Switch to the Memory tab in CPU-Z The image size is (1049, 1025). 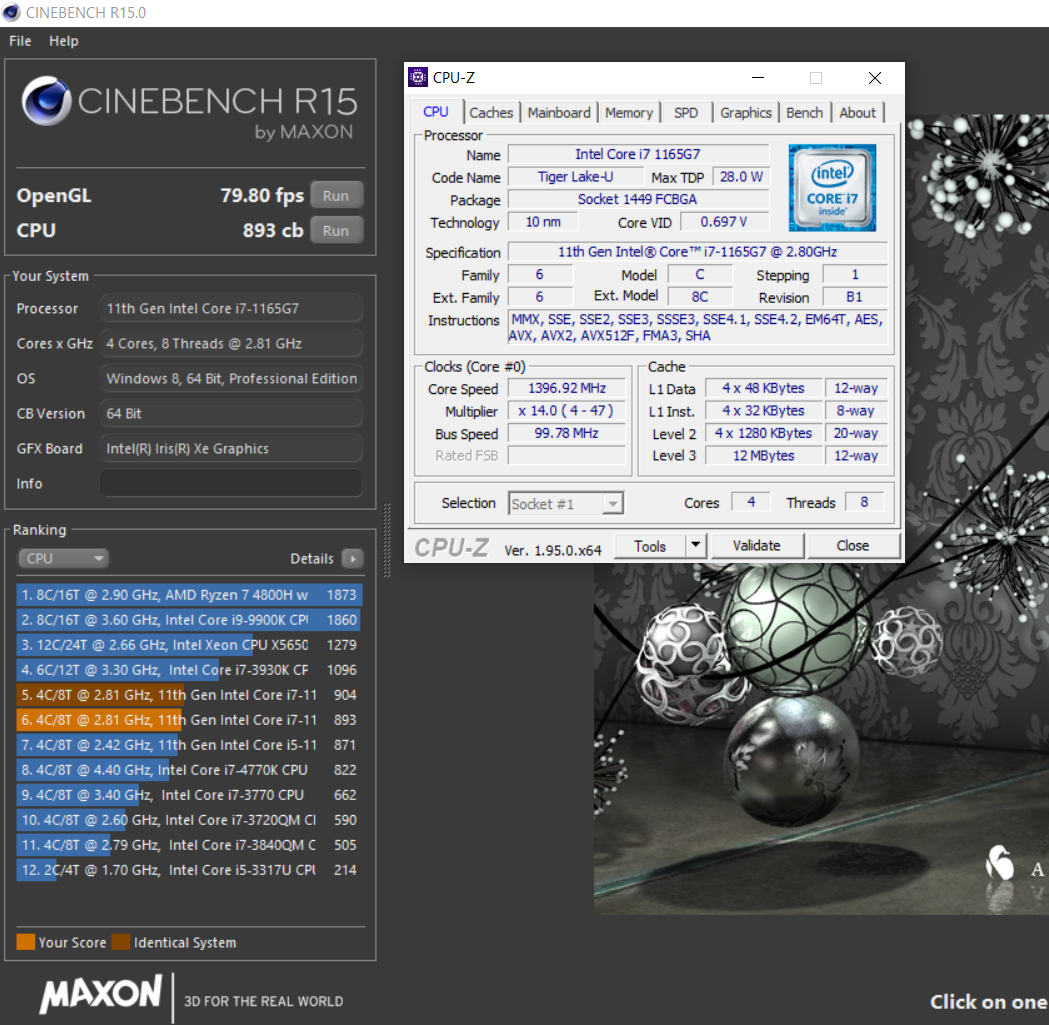[629, 112]
